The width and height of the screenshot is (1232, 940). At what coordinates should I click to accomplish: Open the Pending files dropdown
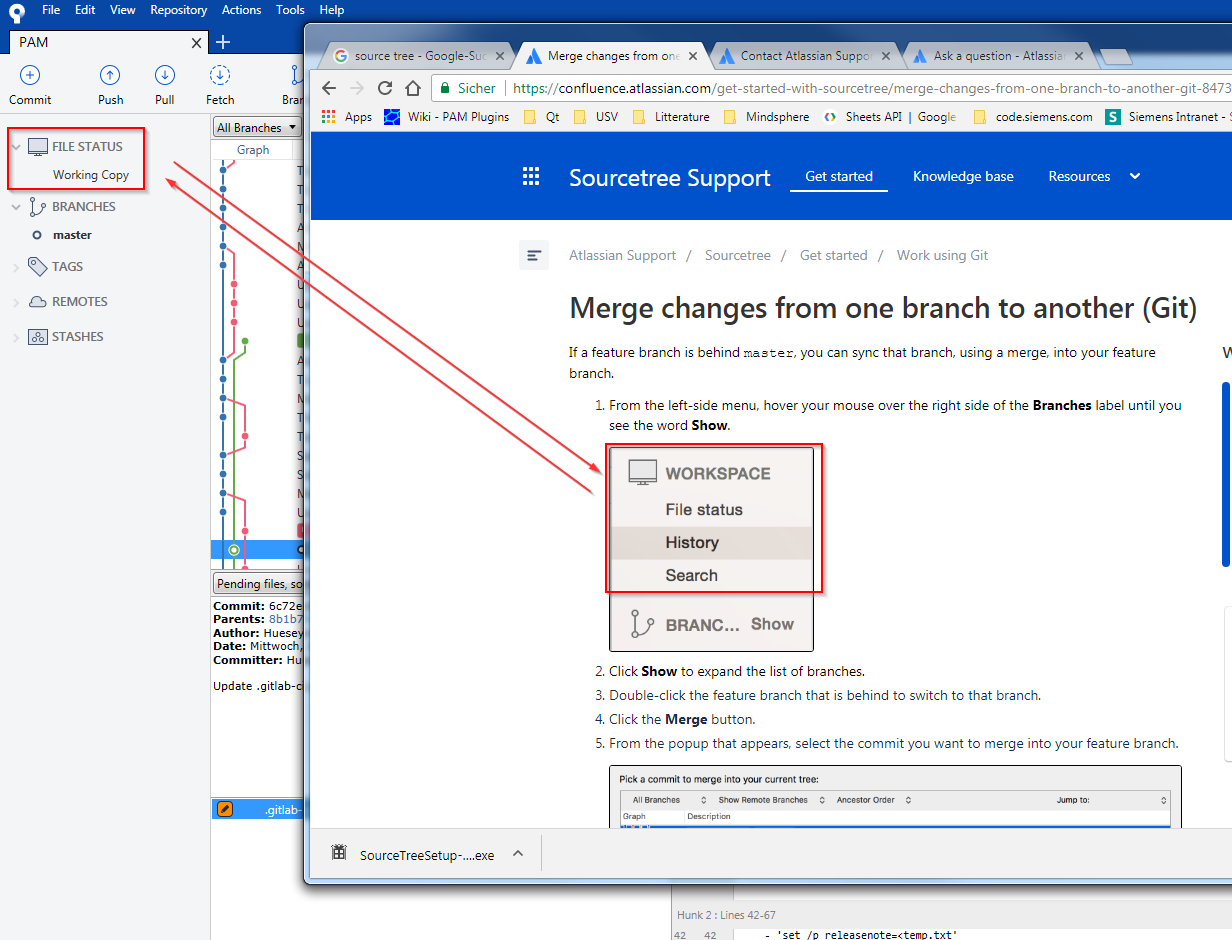[259, 584]
